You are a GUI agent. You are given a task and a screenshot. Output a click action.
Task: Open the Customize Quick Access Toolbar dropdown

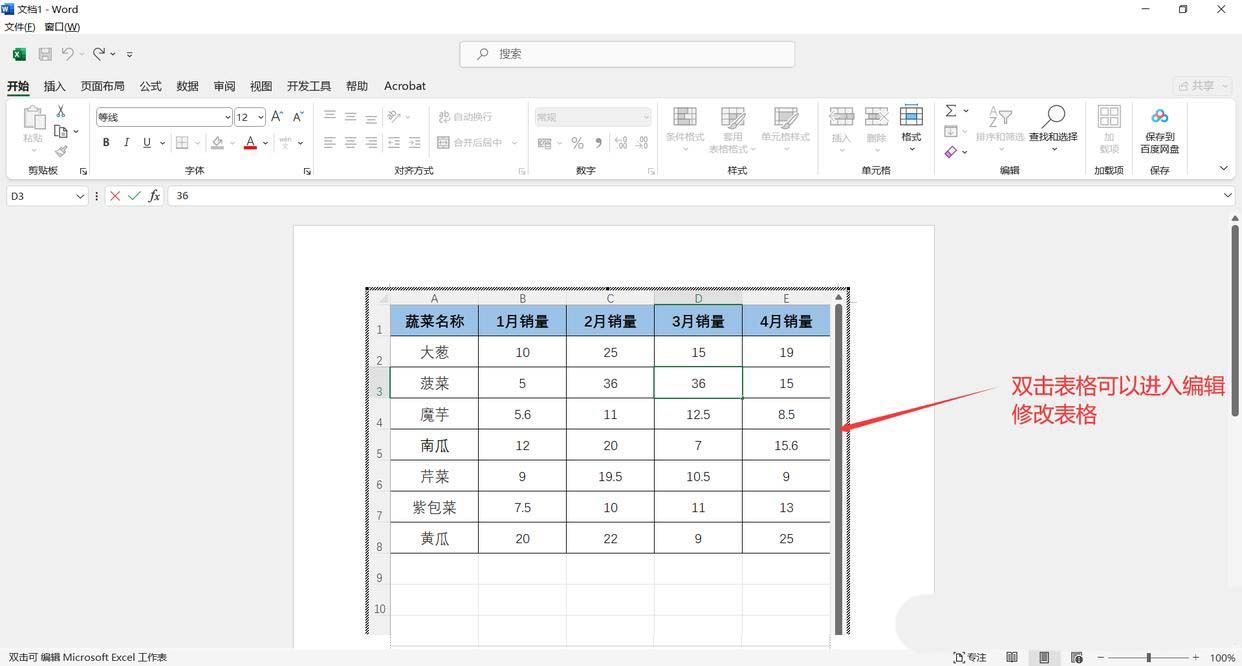pos(129,54)
